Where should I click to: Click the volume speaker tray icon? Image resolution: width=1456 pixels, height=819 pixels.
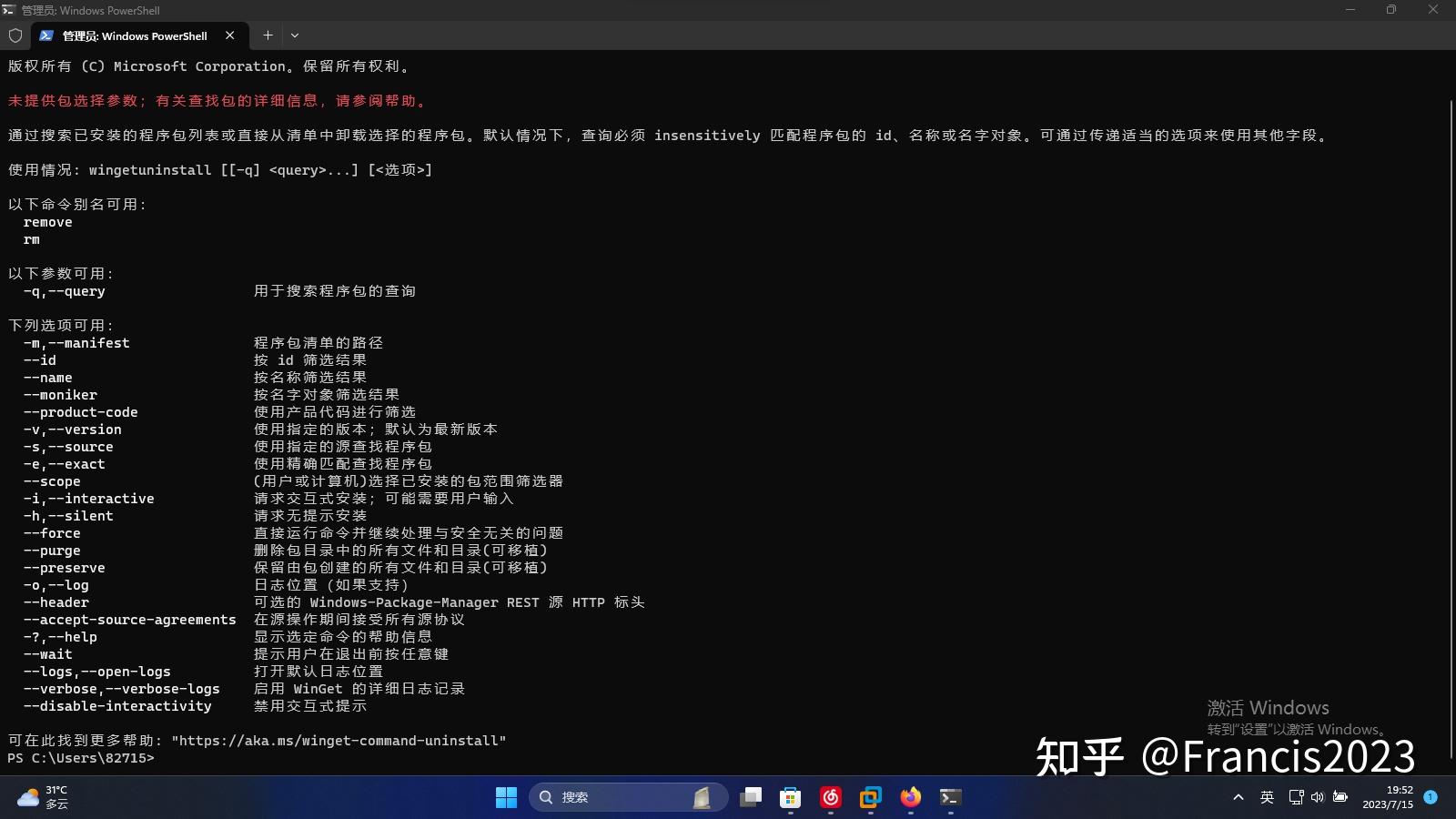[x=1318, y=797]
